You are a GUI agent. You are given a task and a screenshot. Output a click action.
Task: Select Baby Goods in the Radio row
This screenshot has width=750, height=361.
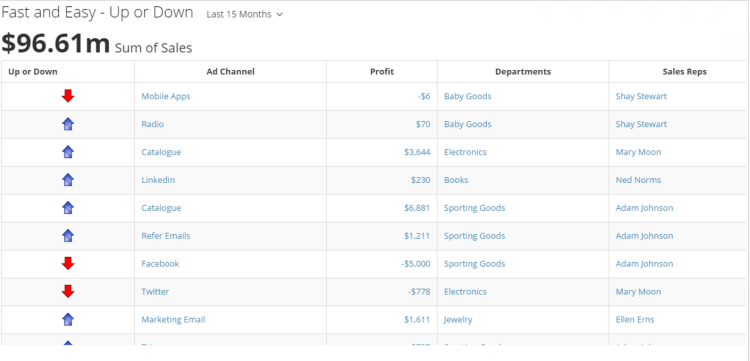click(x=467, y=124)
